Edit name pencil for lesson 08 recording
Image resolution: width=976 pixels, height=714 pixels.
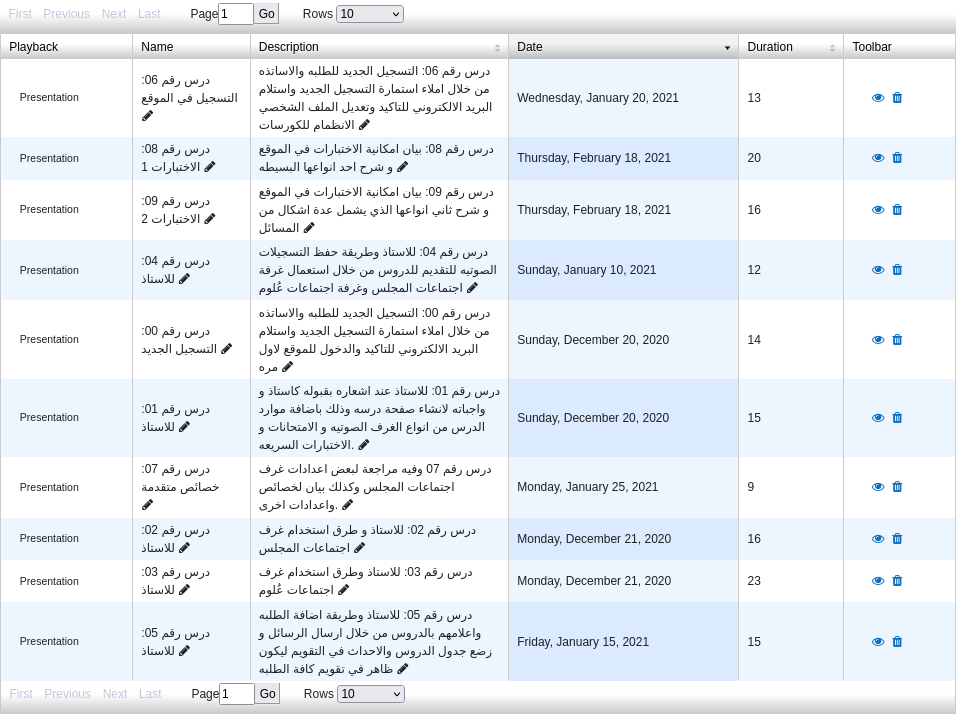210,167
